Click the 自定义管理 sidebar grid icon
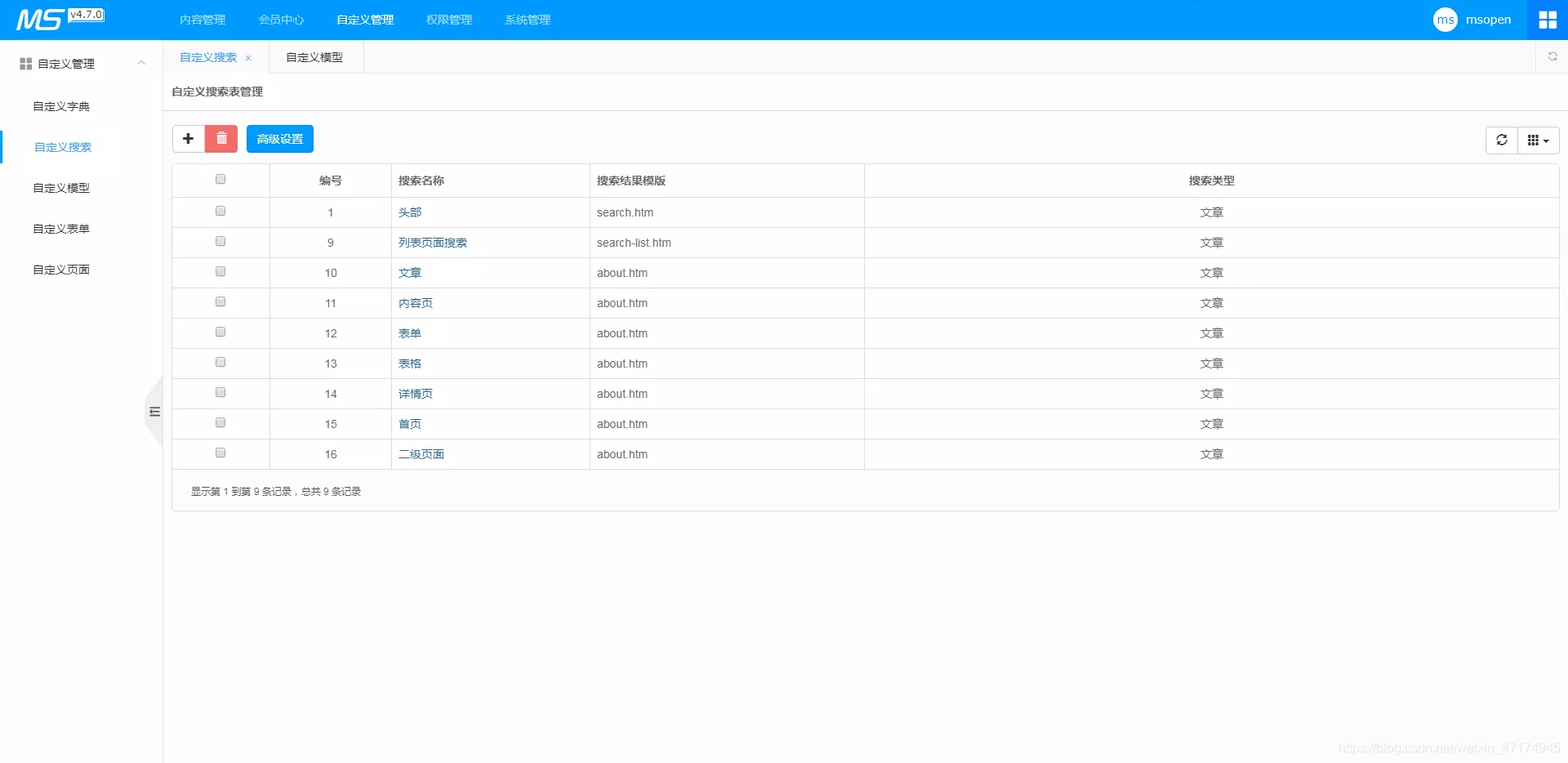The height and width of the screenshot is (763, 1568). coord(26,64)
